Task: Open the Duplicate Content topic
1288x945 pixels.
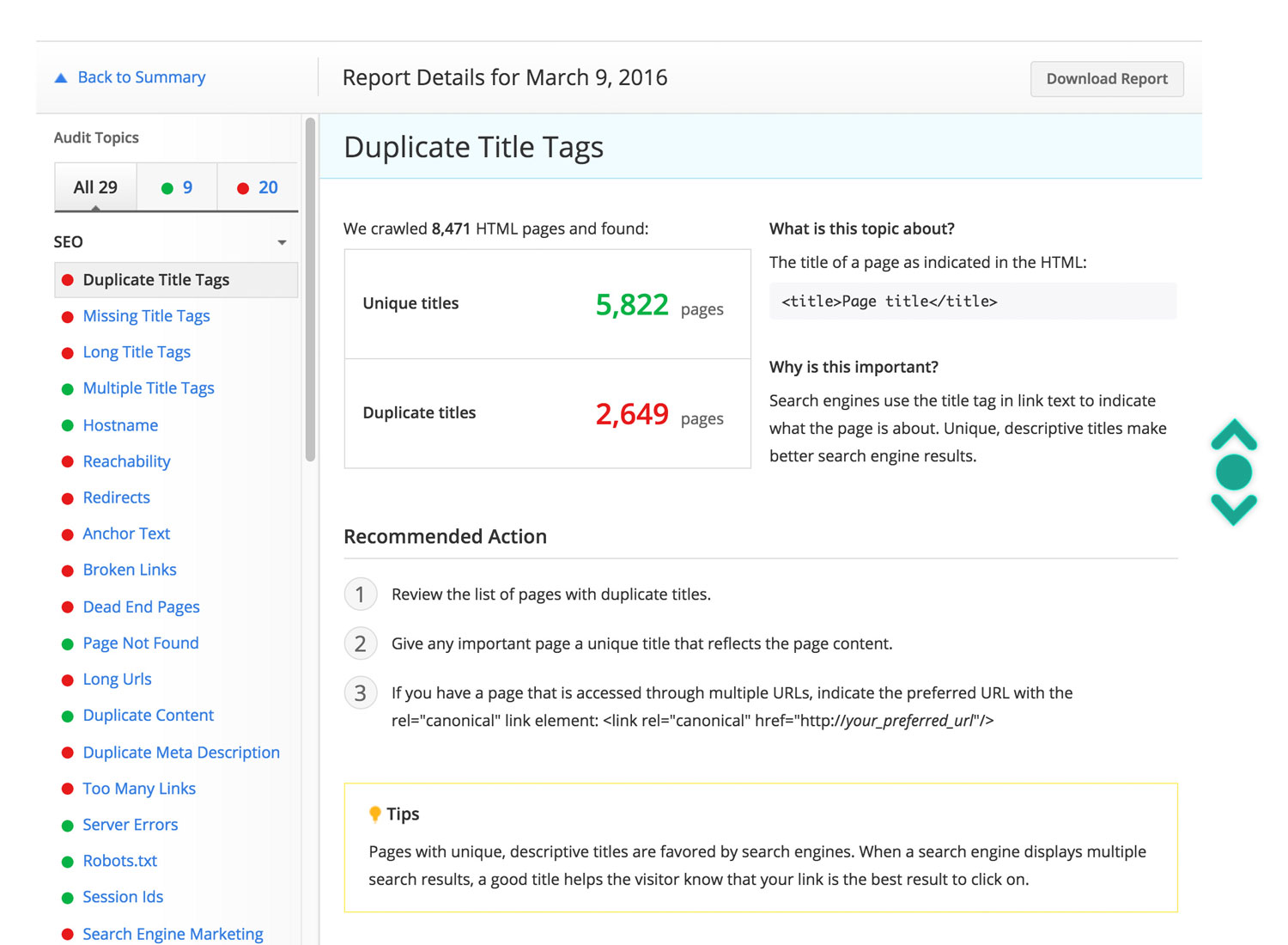Action: click(149, 715)
